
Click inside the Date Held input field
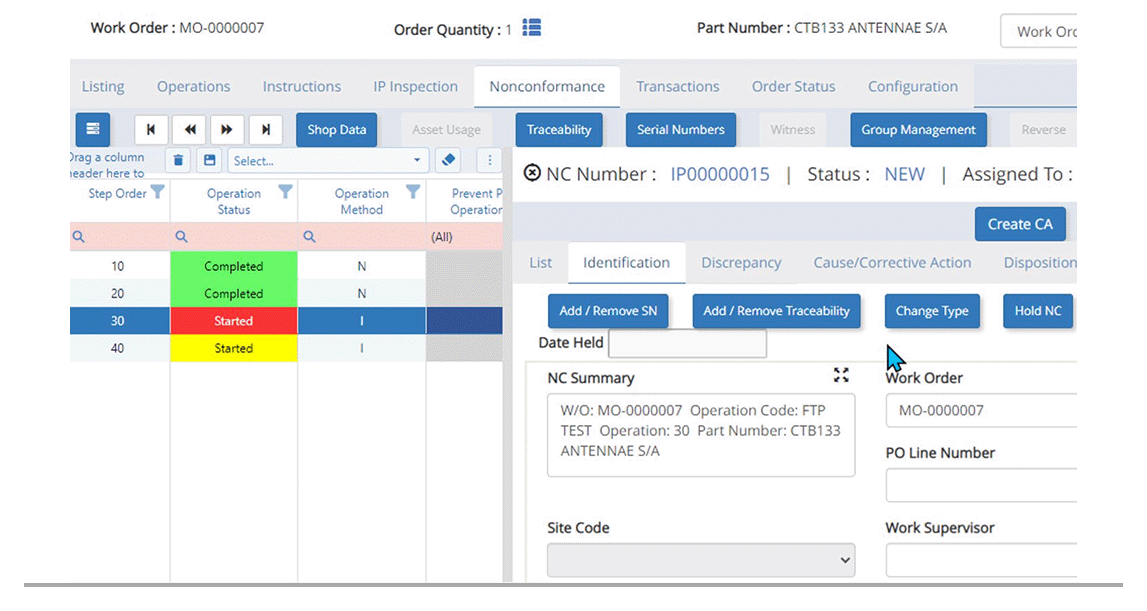point(687,342)
